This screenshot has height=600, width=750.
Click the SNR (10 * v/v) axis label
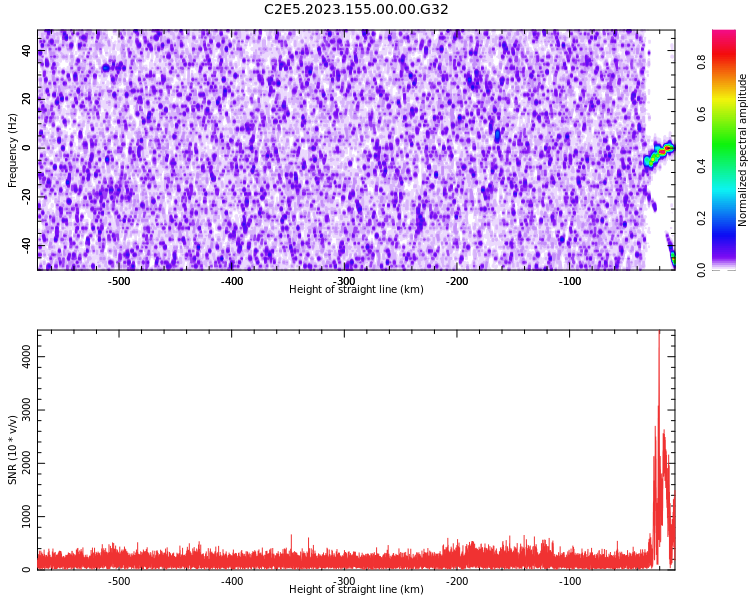coord(12,450)
